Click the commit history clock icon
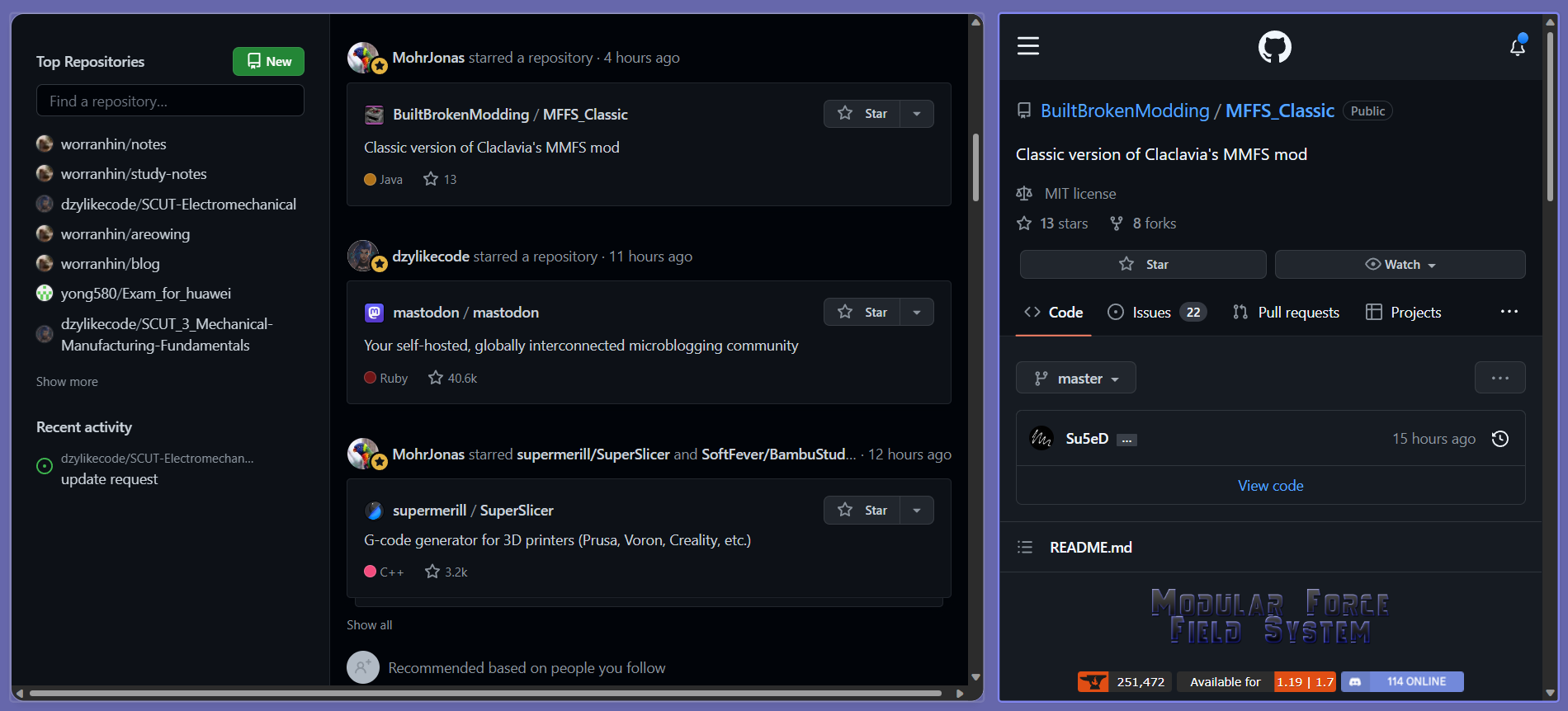This screenshot has height=711, width=1568. tap(1500, 439)
